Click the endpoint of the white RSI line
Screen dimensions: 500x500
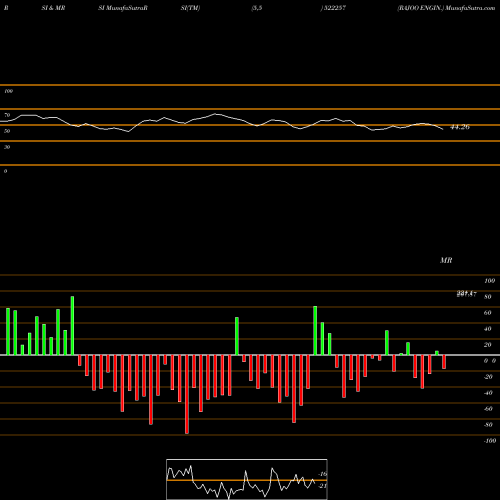[443, 129]
